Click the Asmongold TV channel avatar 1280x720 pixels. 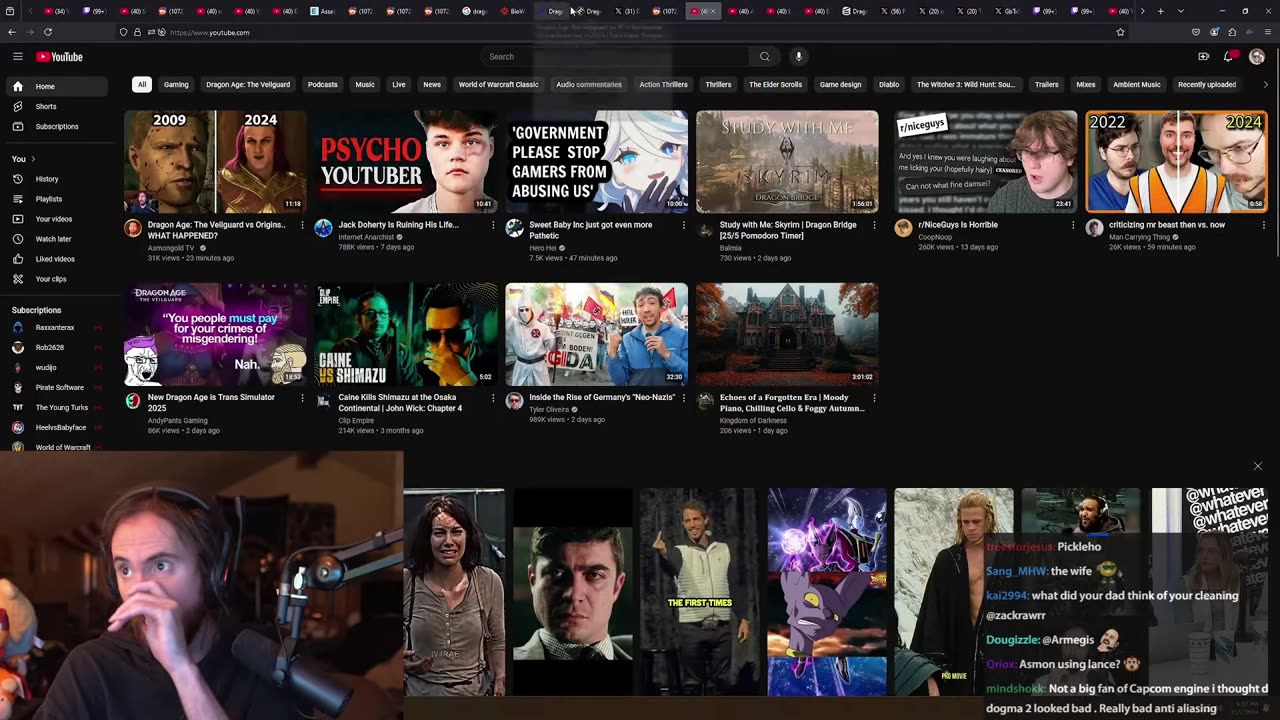132,228
